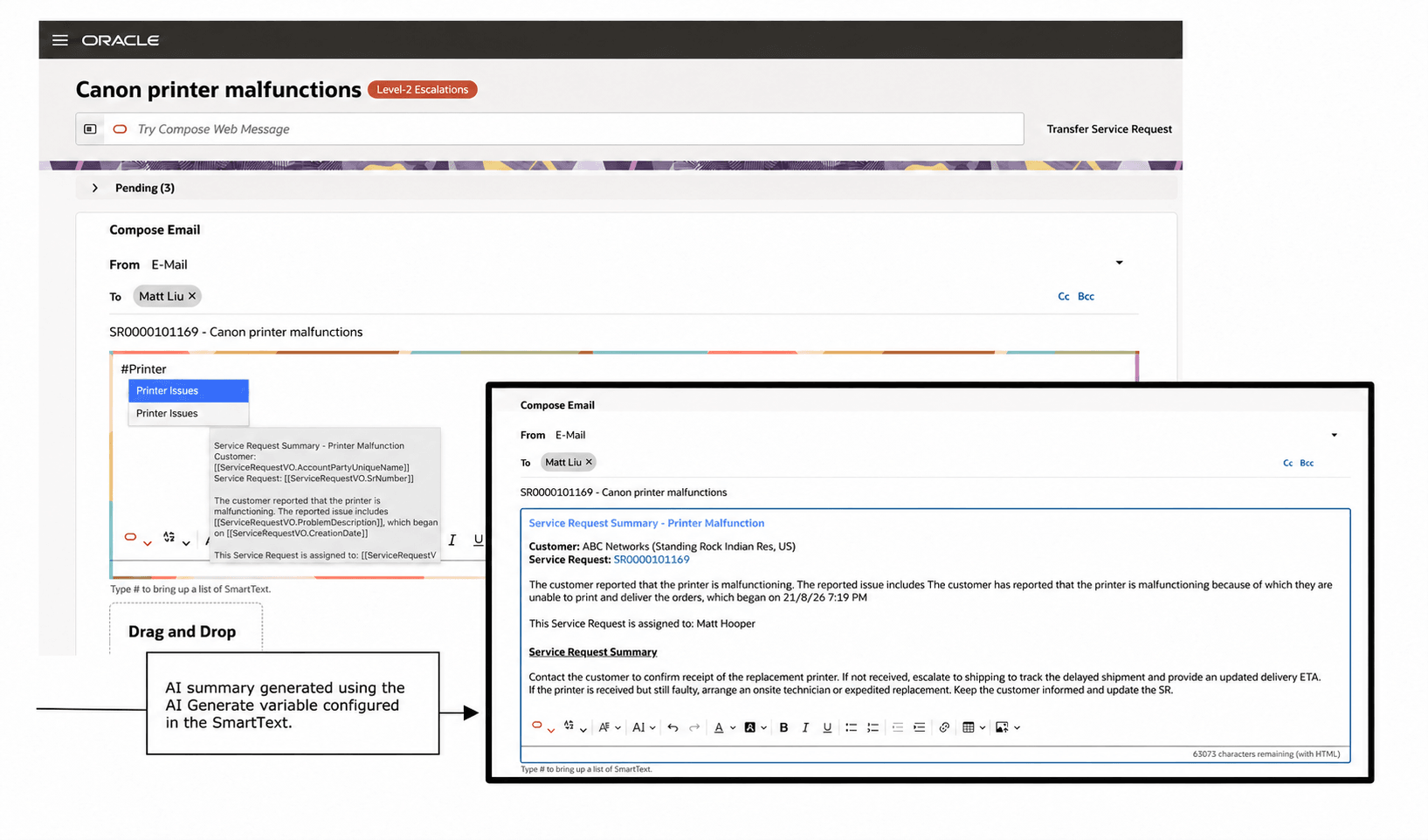
Task: Click the red Oracle icon in action bar
Action: tap(121, 129)
